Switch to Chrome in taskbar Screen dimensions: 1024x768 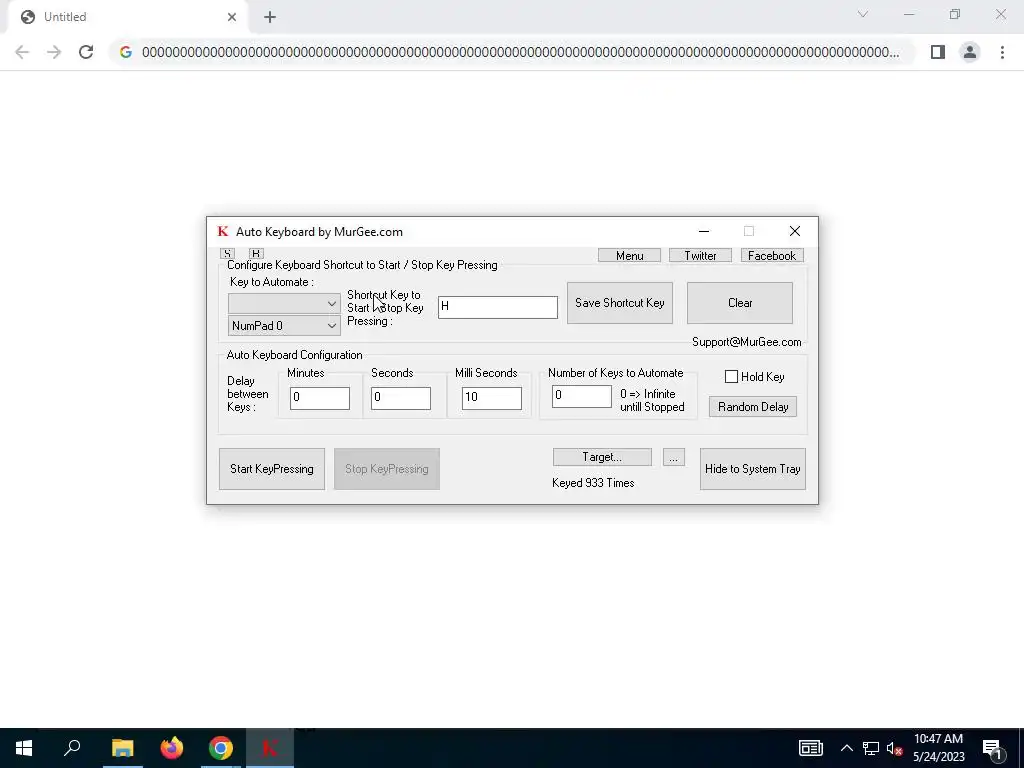coord(221,748)
